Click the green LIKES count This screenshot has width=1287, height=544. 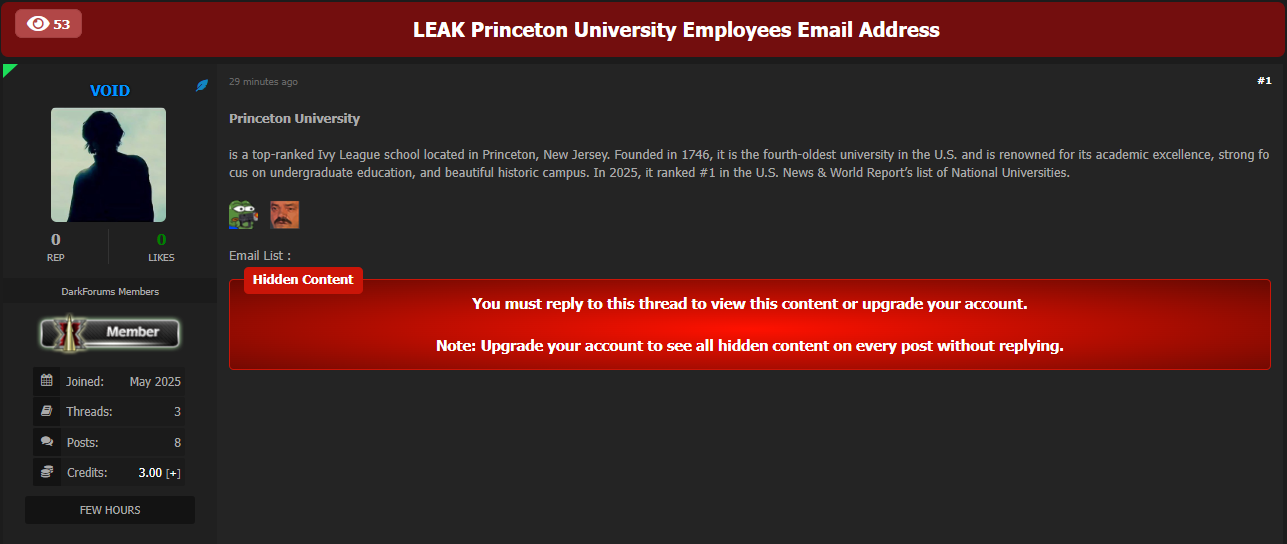(x=161, y=240)
